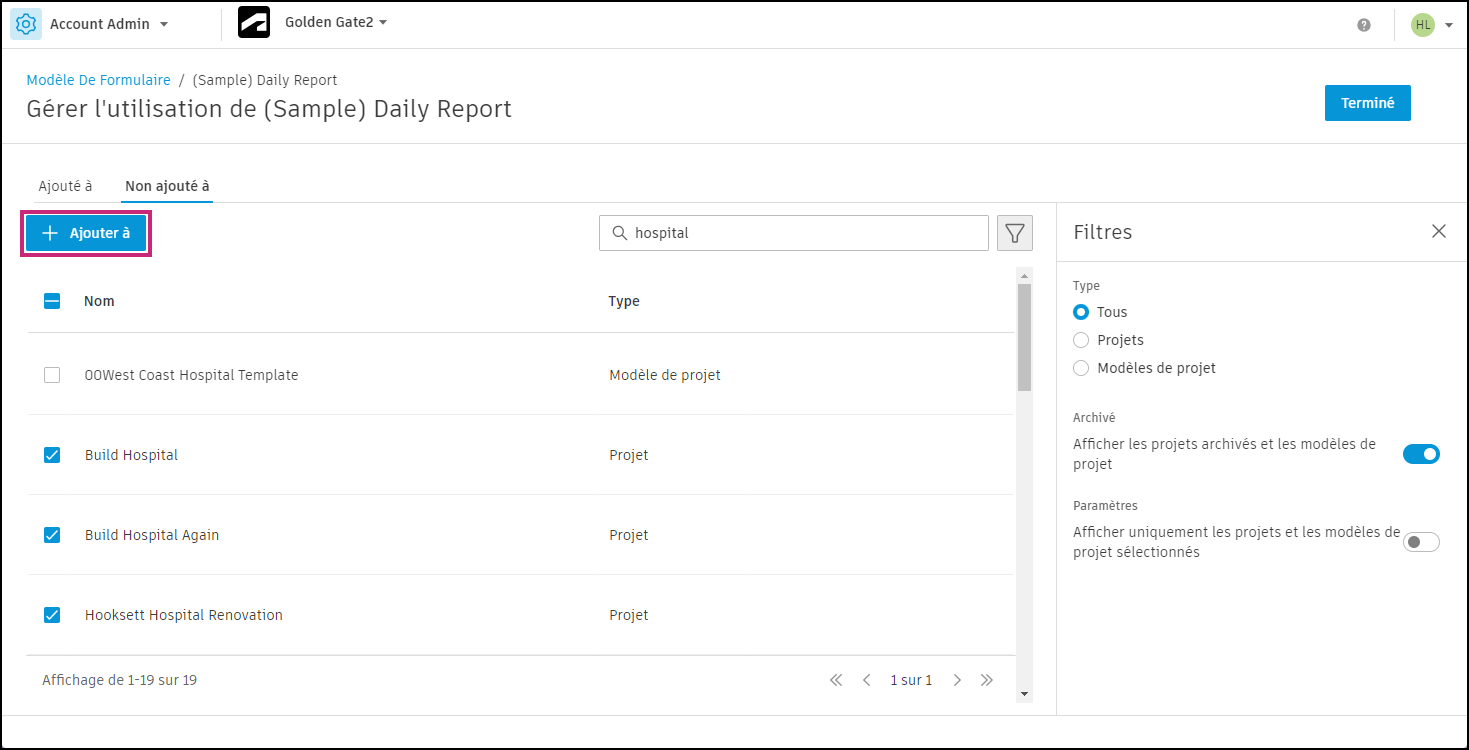Open the user profile dropdown arrow
Viewport: 1469px width, 750px height.
coord(1449,26)
